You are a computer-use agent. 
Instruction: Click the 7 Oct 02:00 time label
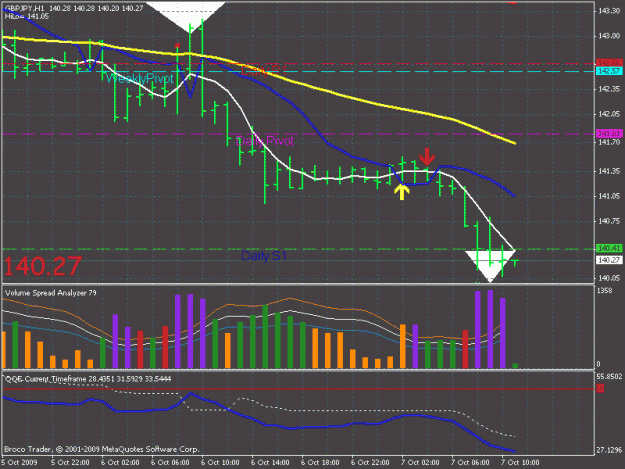click(x=420, y=463)
